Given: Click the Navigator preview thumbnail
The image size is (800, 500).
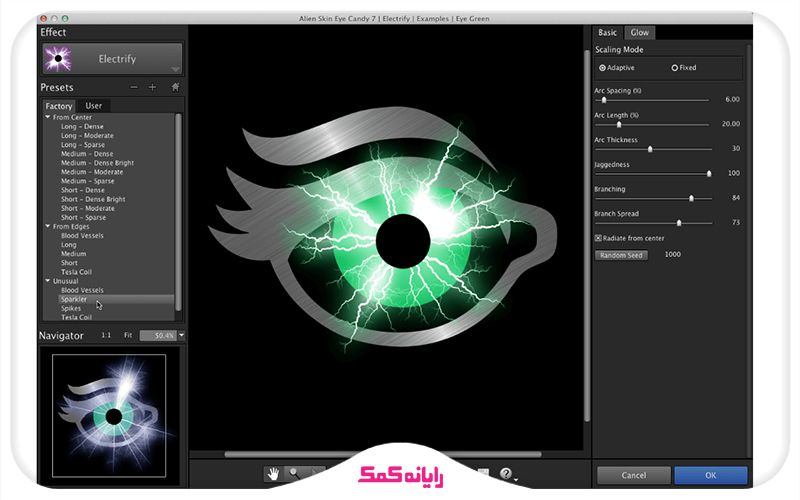Looking at the screenshot, I should tap(109, 416).
